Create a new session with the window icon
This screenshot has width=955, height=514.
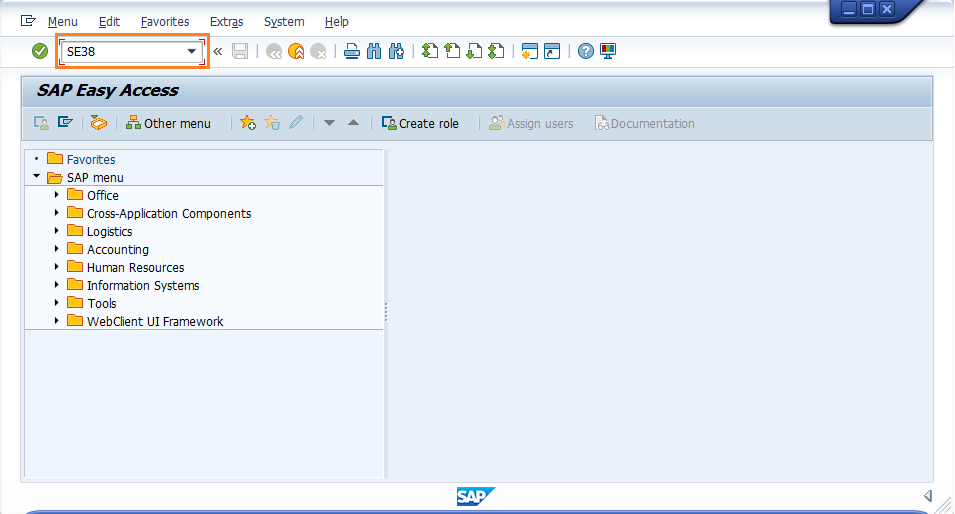(529, 51)
